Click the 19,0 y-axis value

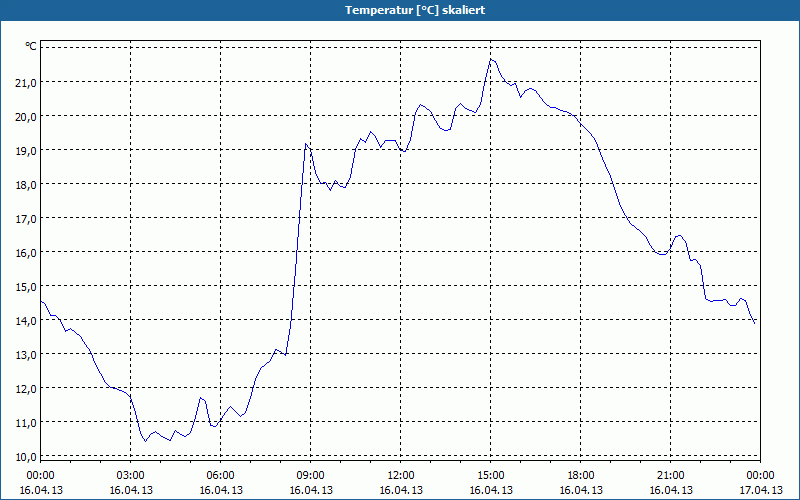(x=27, y=151)
